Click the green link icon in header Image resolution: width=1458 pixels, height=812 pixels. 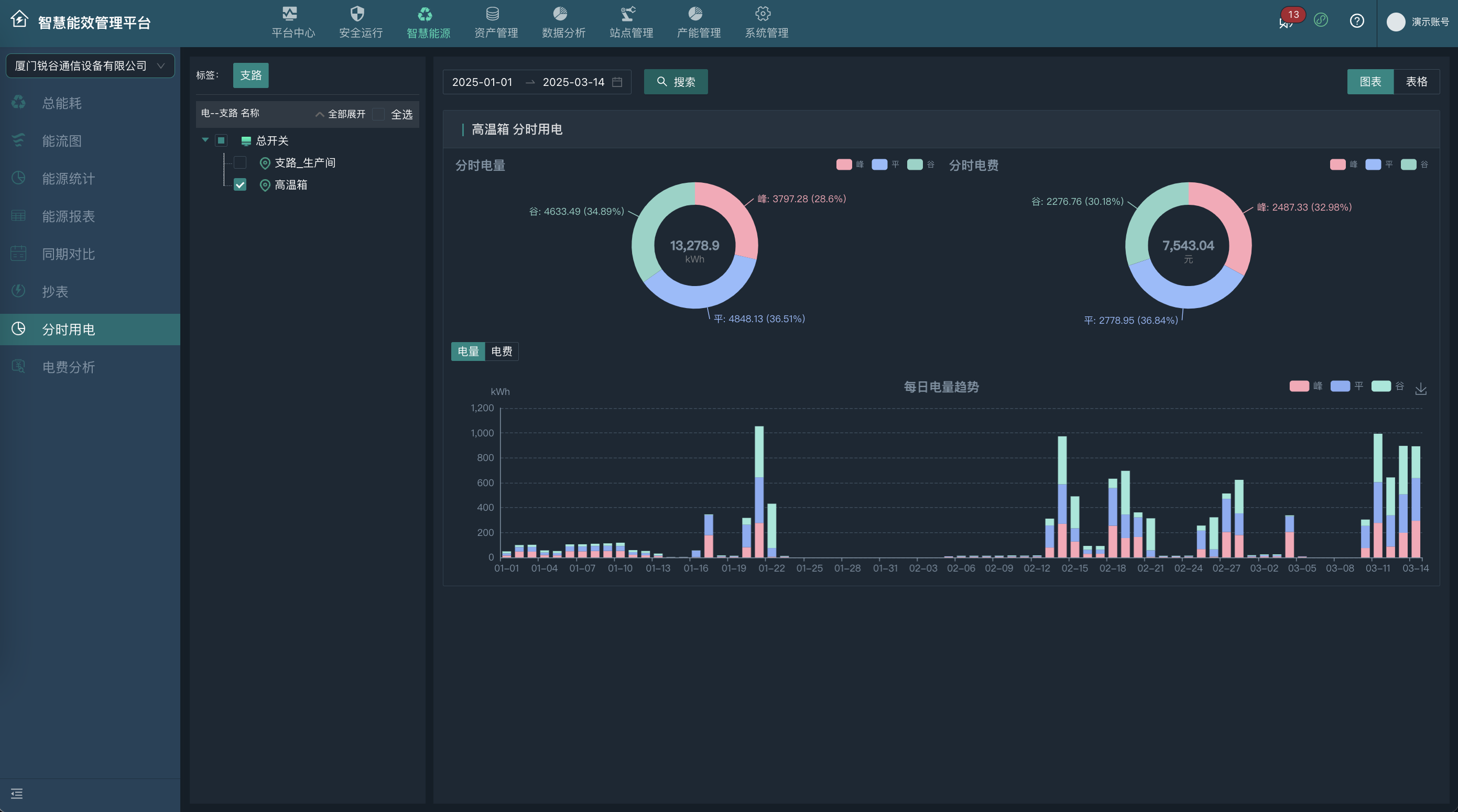click(x=1321, y=20)
